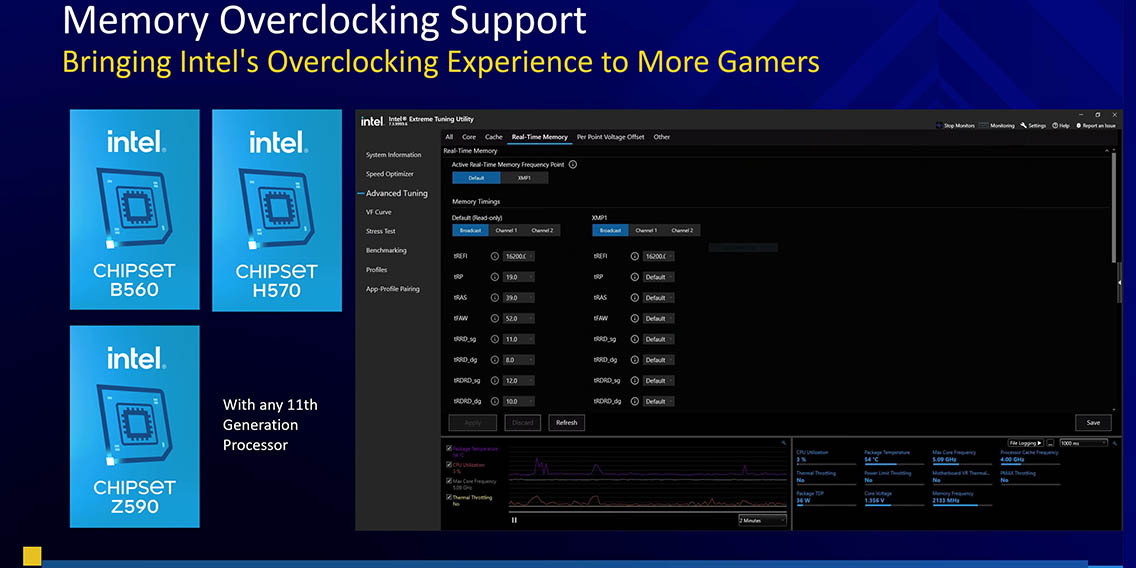
Task: Select Channel 2 under Default (Read-only)
Action: pos(542,230)
